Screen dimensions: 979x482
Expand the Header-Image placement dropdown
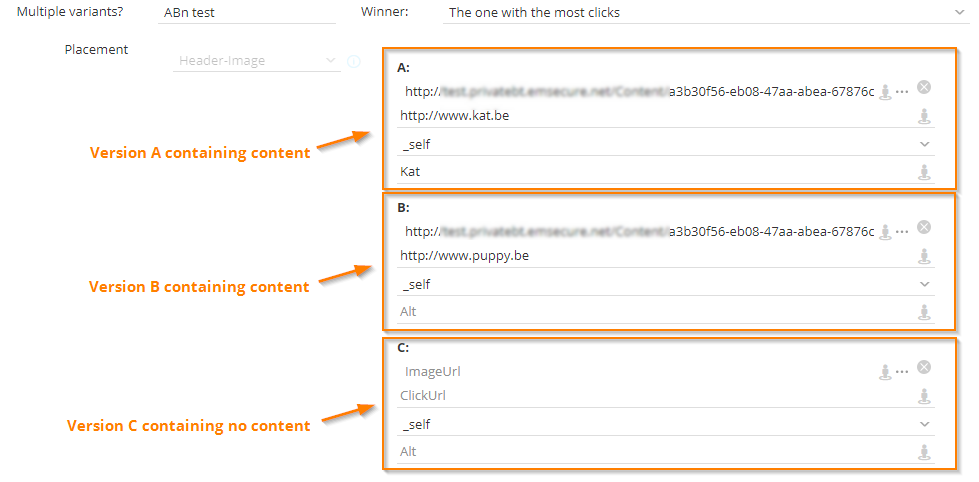(332, 61)
